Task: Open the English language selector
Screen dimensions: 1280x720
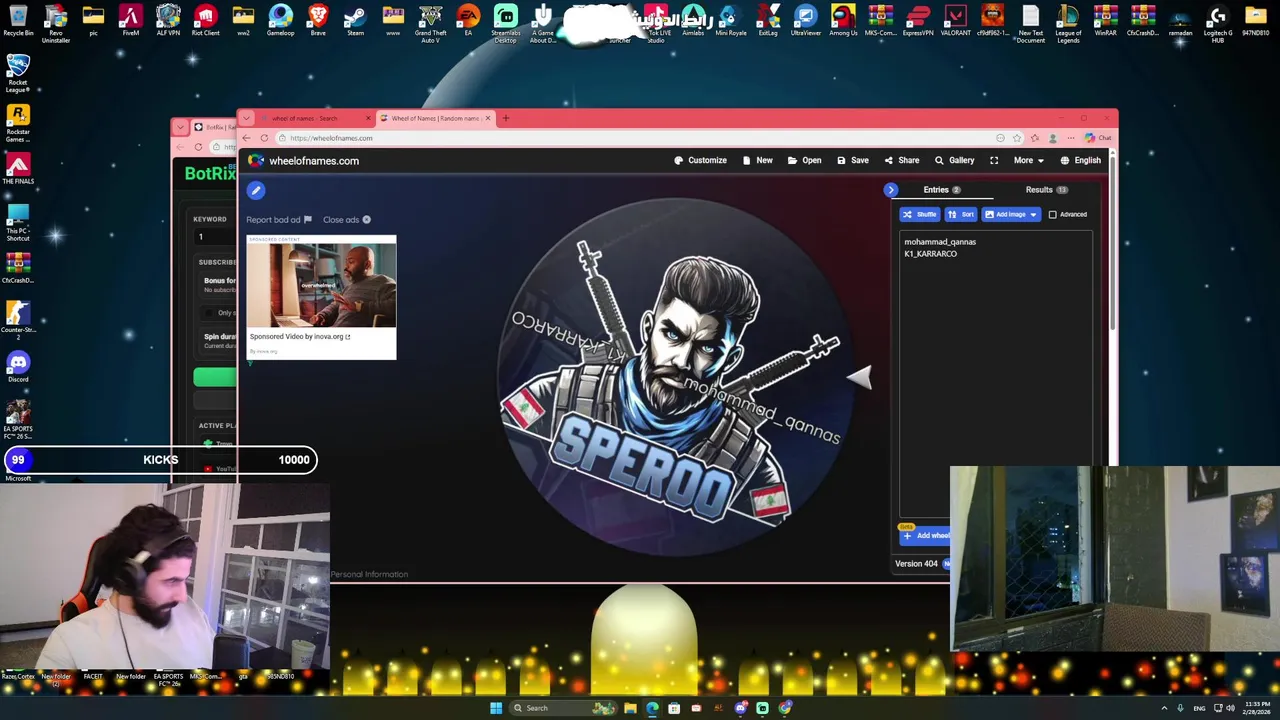Action: [x=1081, y=160]
